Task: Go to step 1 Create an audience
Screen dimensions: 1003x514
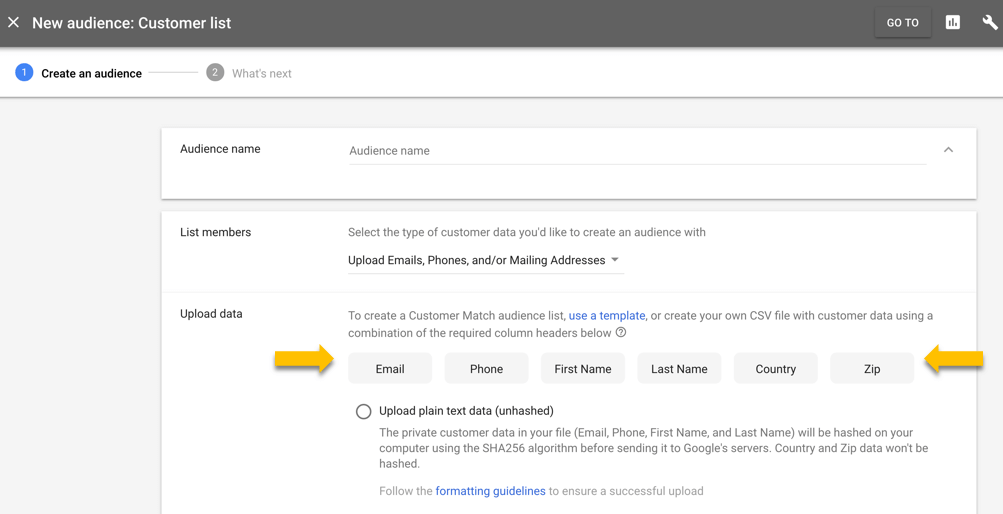Action: 79,73
